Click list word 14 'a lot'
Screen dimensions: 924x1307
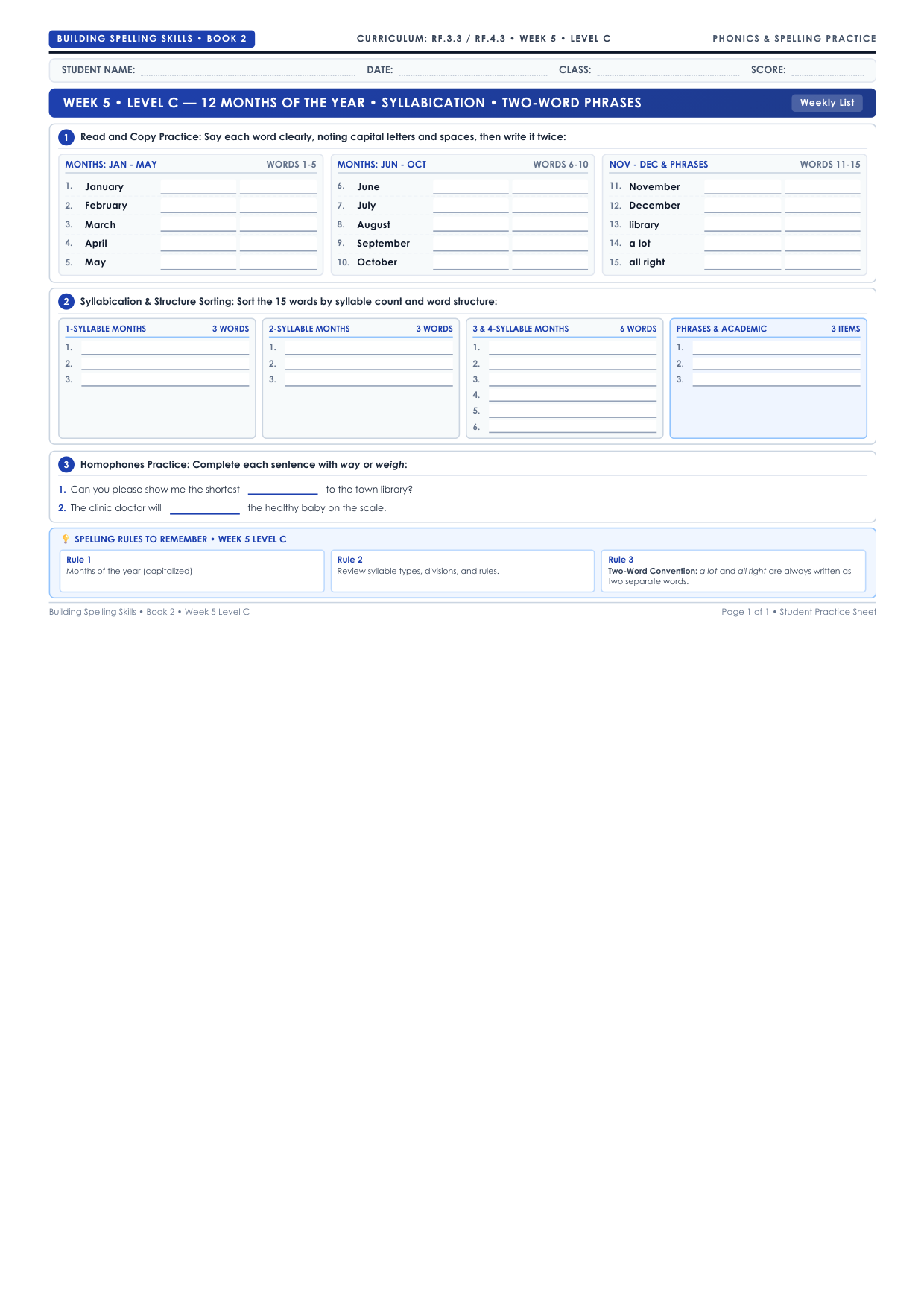[x=640, y=244]
